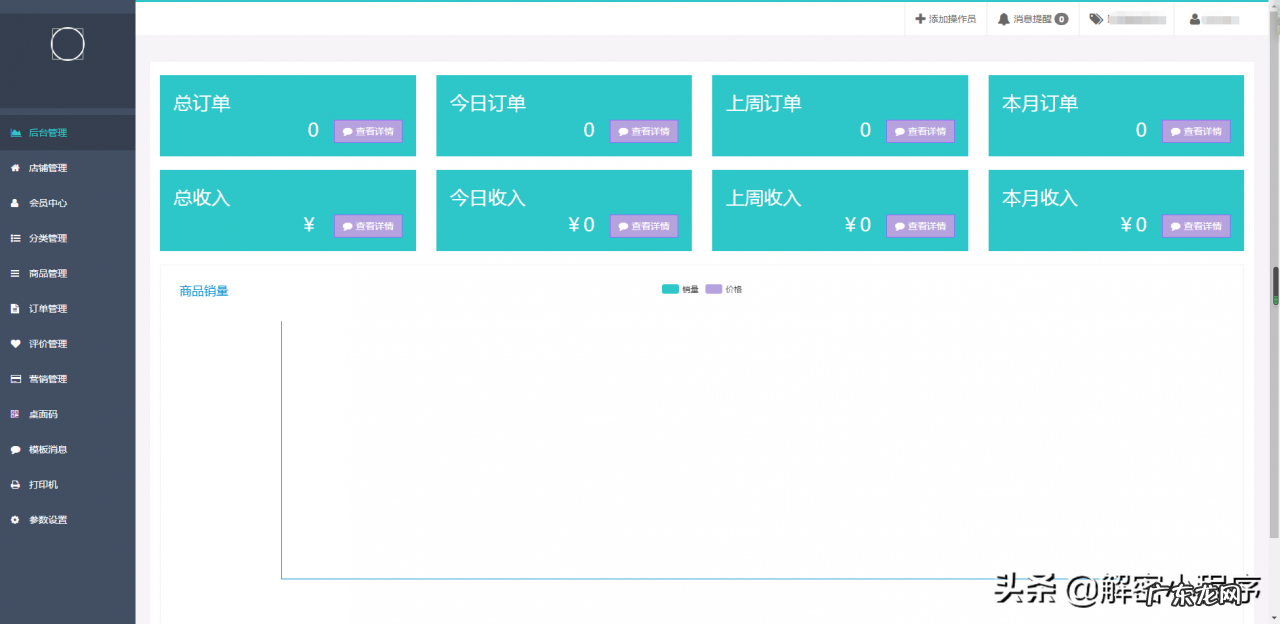Click 查看详情 on the 本月收入 card
The image size is (1280, 624).
click(x=1196, y=226)
